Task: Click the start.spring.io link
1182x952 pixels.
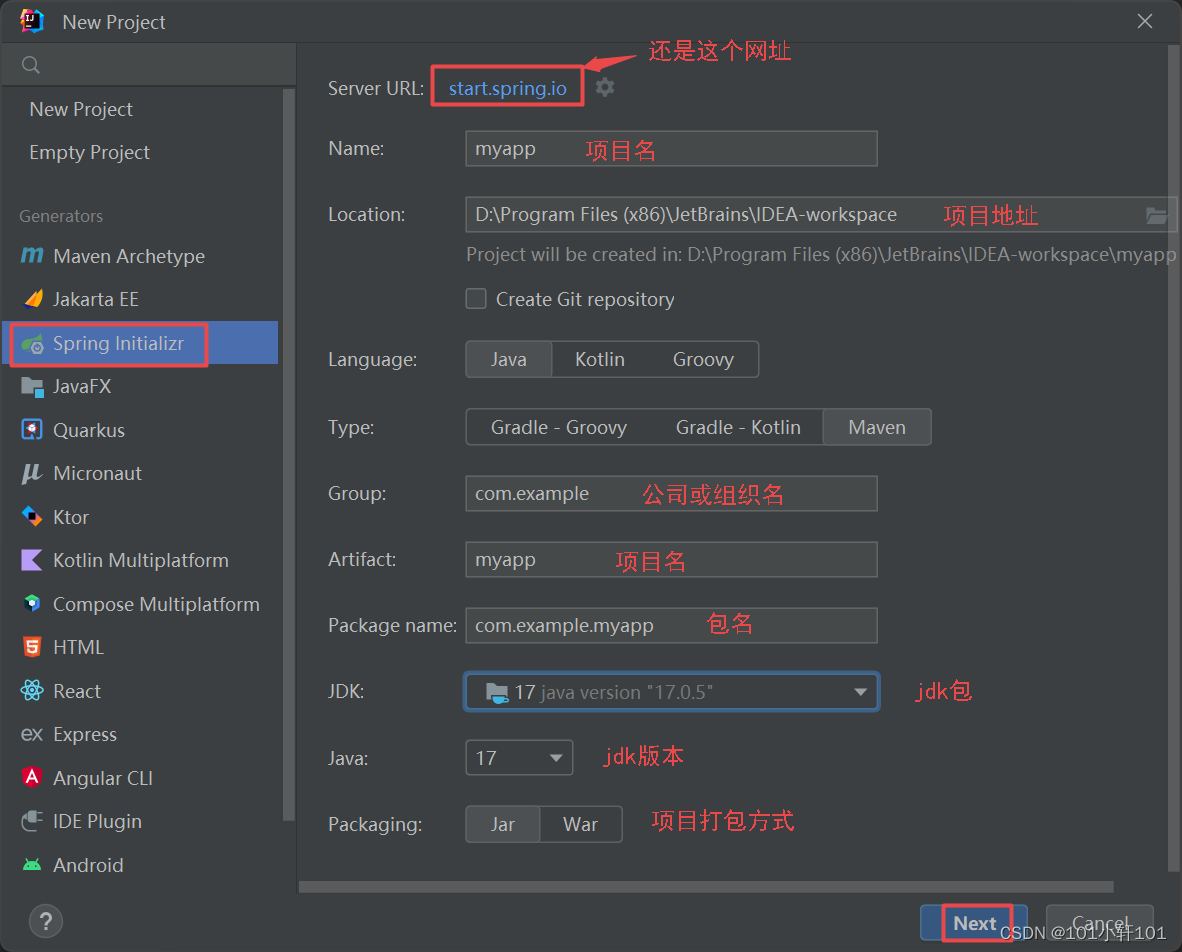Action: point(507,88)
